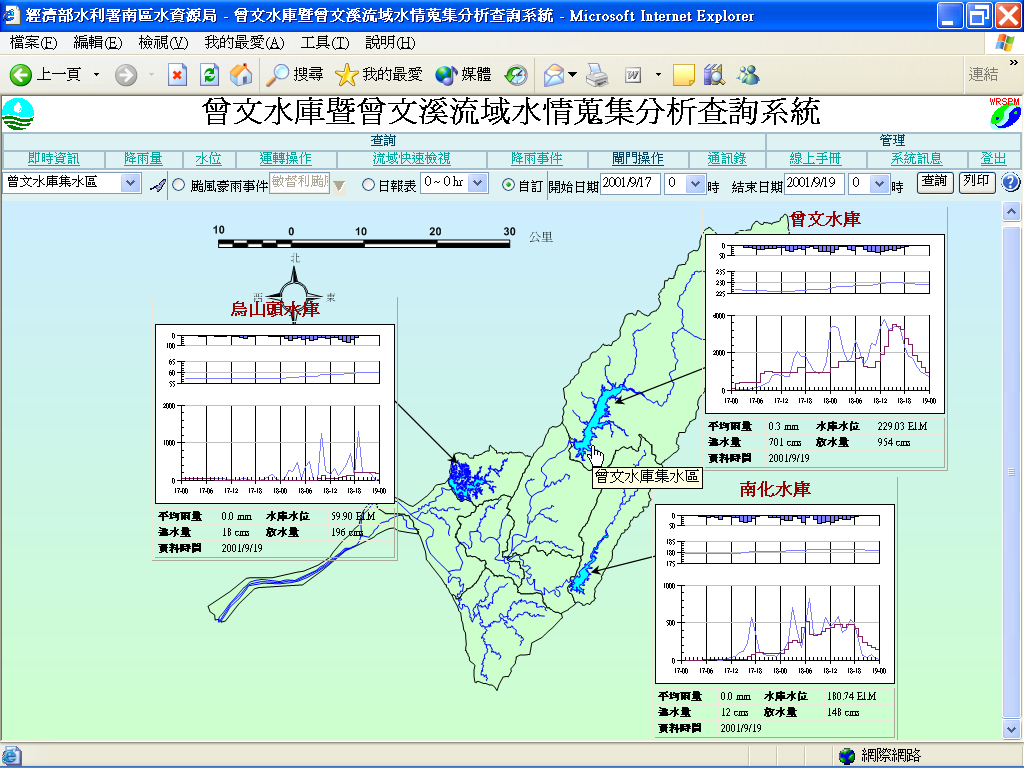The height and width of the screenshot is (768, 1024).
Task: Click the 開始日期 date input field
Action: pyautogui.click(x=630, y=184)
